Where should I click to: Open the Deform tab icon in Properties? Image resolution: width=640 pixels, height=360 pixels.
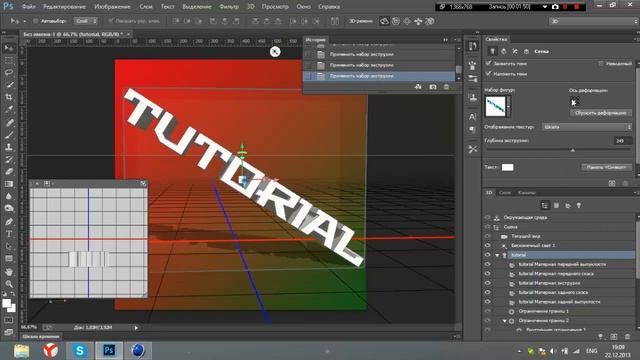click(x=503, y=51)
